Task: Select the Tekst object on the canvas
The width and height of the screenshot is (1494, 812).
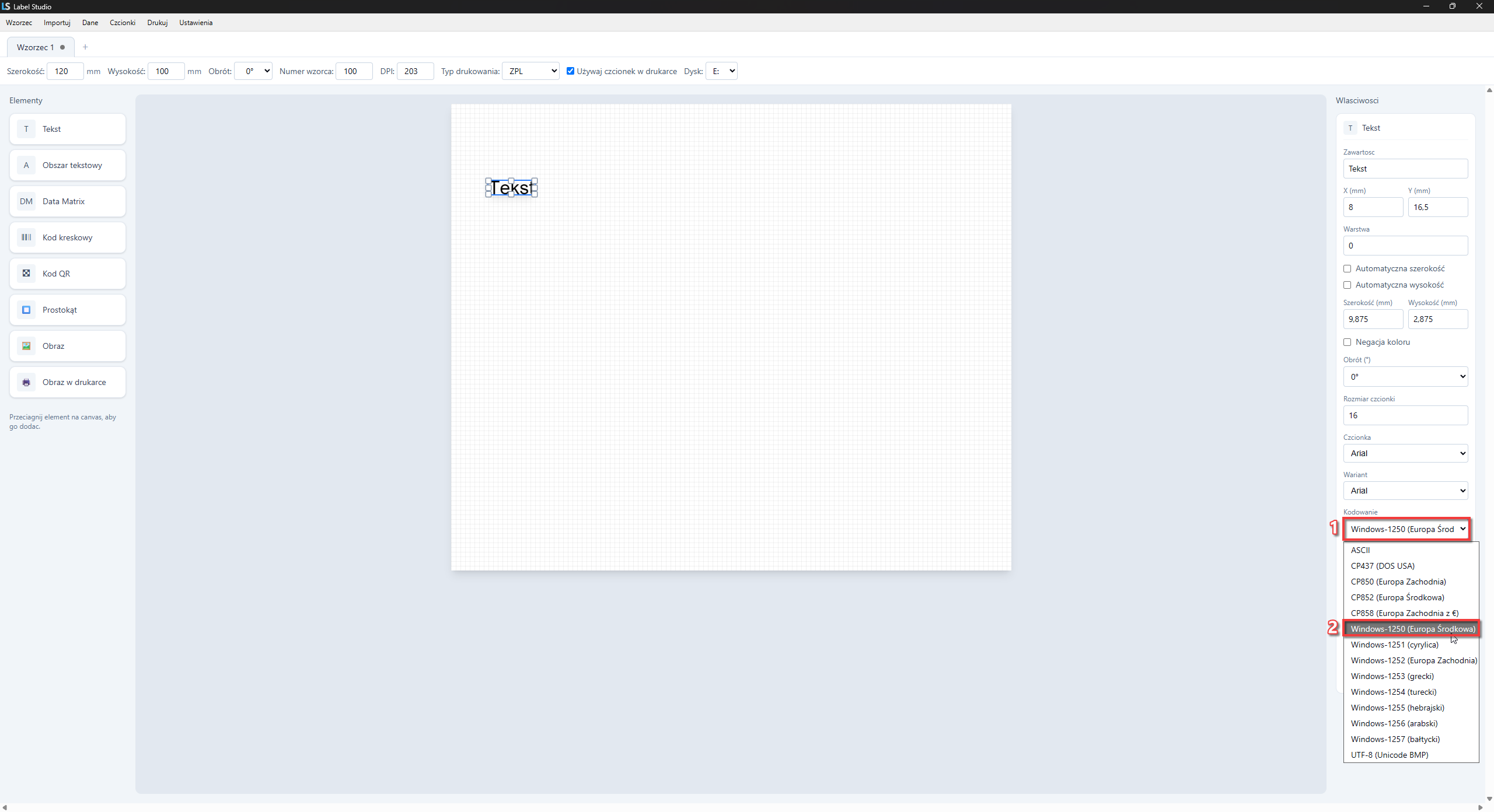Action: coord(512,188)
